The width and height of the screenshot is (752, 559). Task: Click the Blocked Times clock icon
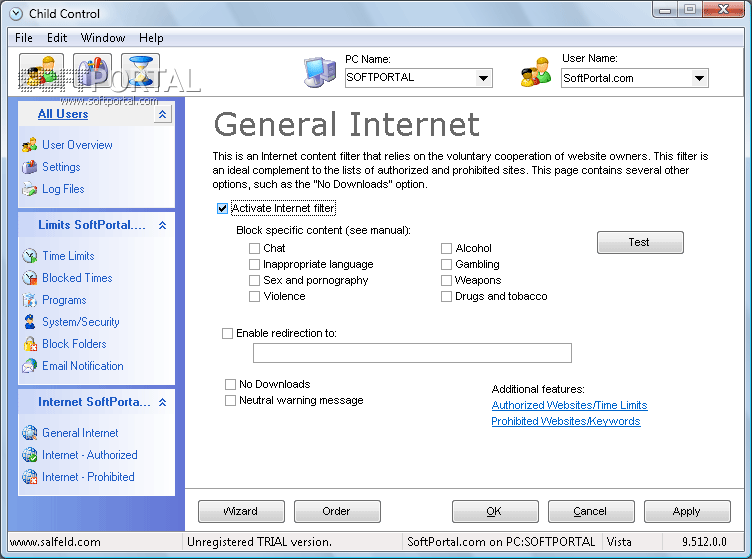29,278
